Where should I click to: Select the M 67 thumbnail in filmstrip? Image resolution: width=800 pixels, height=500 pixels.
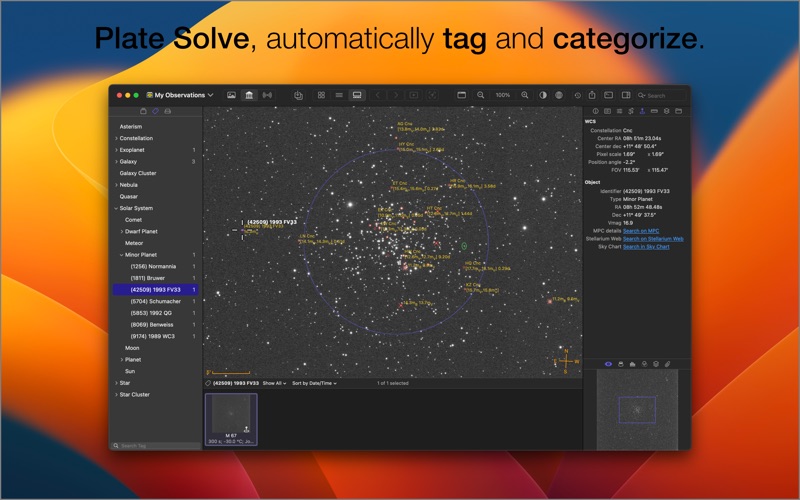pyautogui.click(x=231, y=419)
